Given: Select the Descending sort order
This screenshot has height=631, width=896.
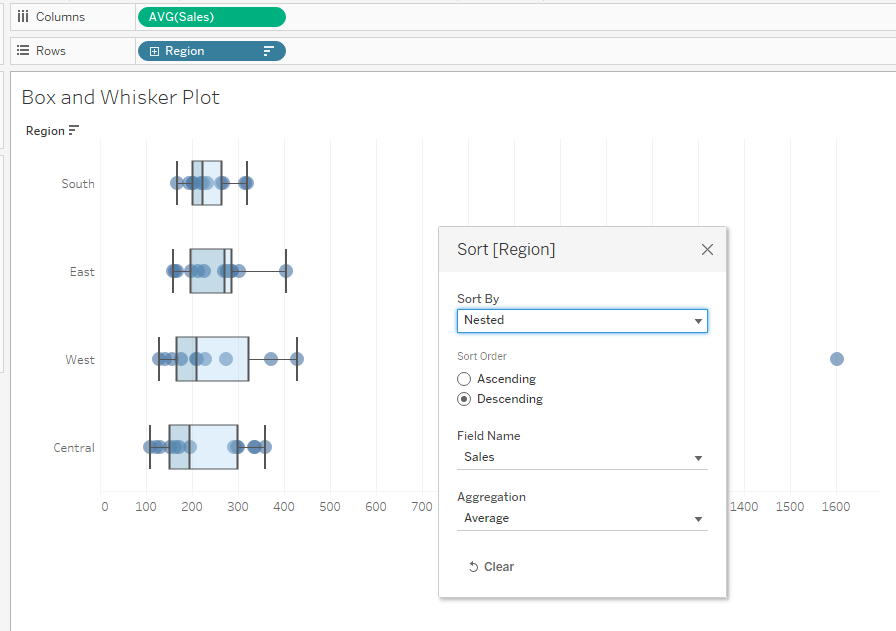Looking at the screenshot, I should [x=464, y=399].
